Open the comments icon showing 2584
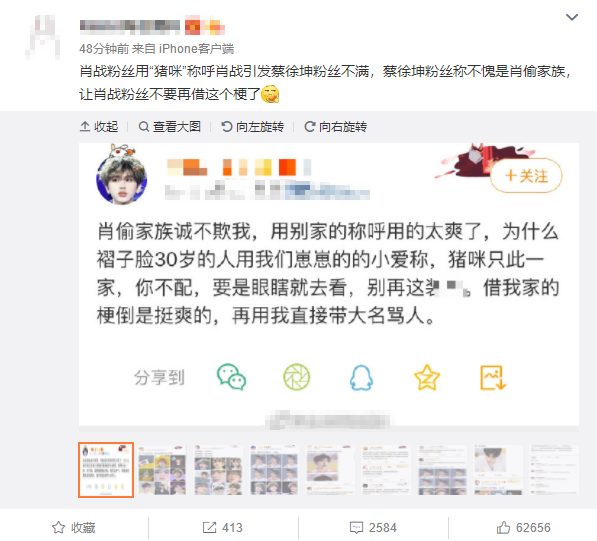 (373, 528)
